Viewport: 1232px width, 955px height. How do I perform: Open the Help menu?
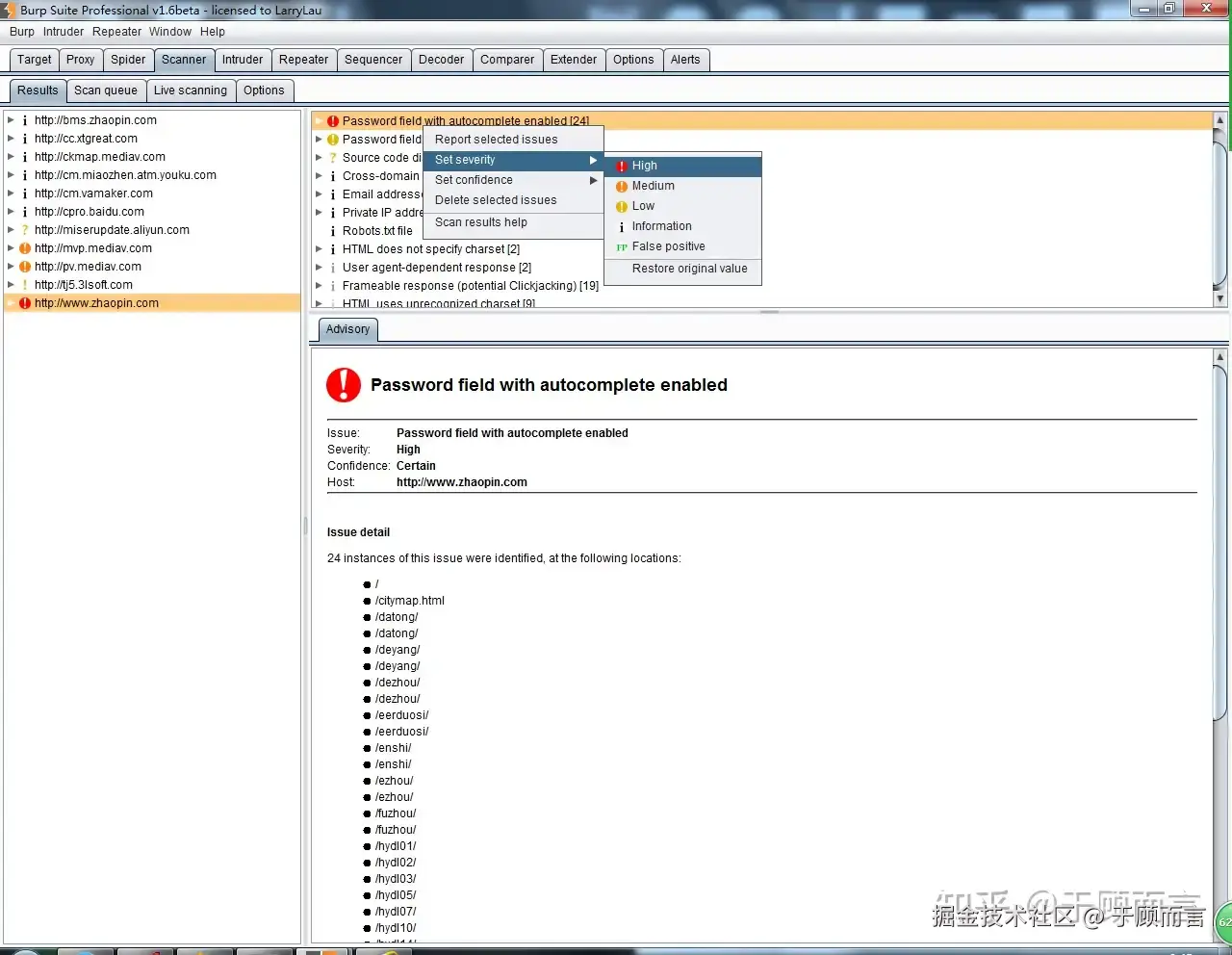click(x=213, y=32)
